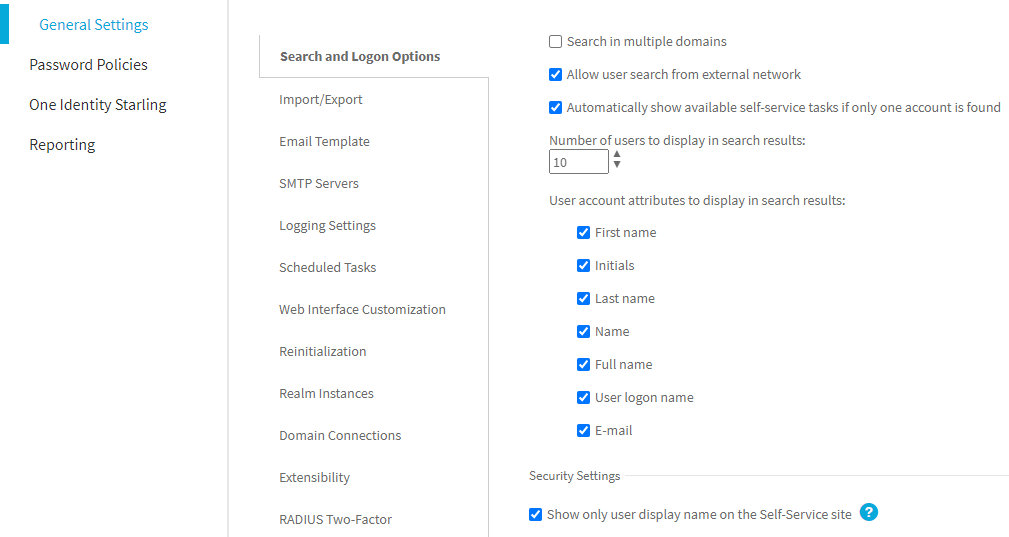Toggle the User logon name checkbox

coord(583,397)
